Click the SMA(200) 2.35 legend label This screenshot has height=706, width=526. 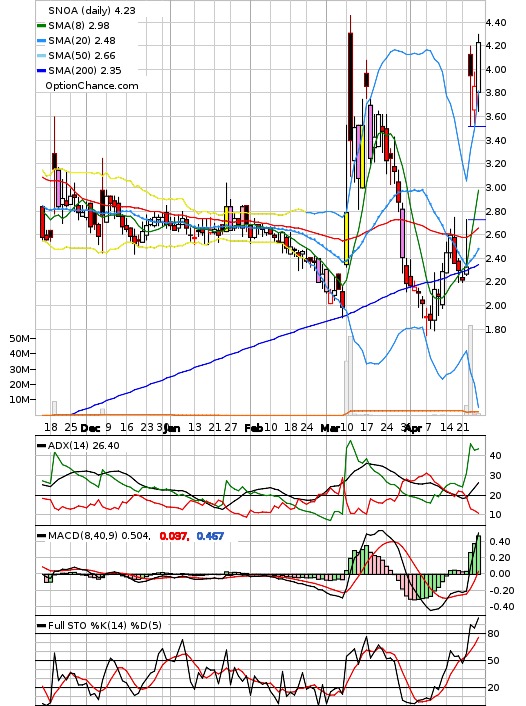85,70
